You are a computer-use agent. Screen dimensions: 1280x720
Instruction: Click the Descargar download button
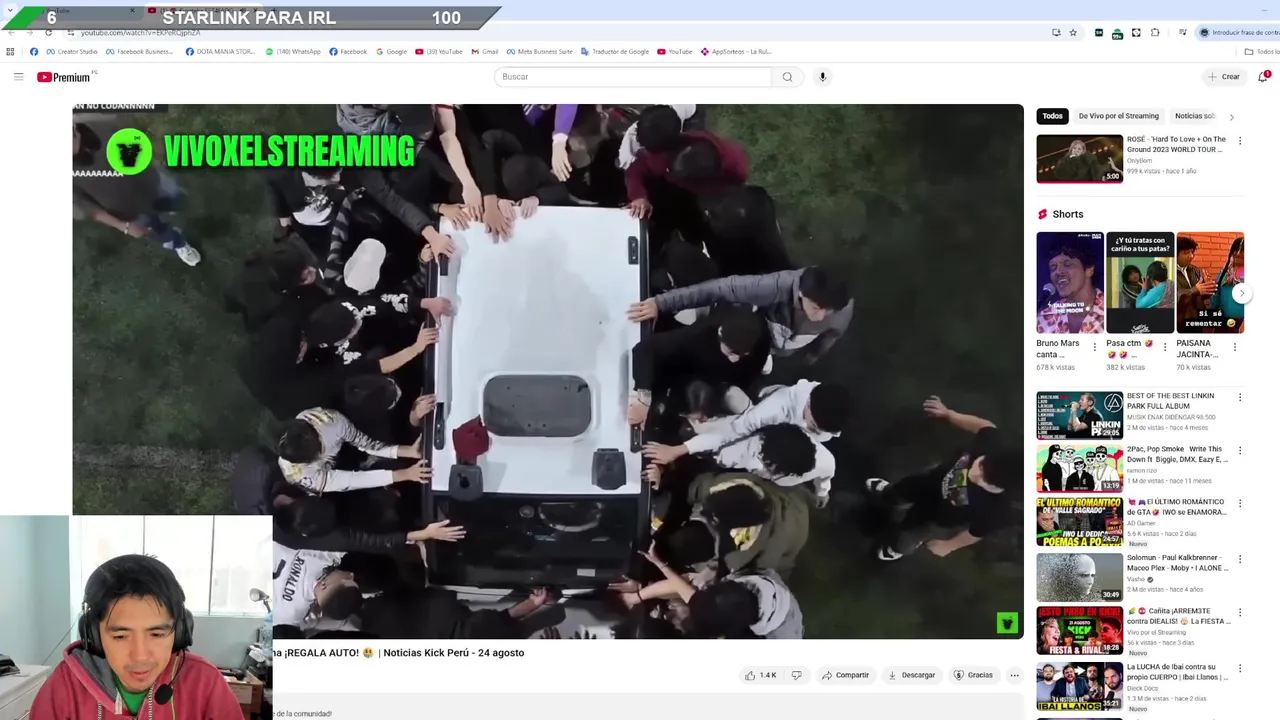point(911,675)
